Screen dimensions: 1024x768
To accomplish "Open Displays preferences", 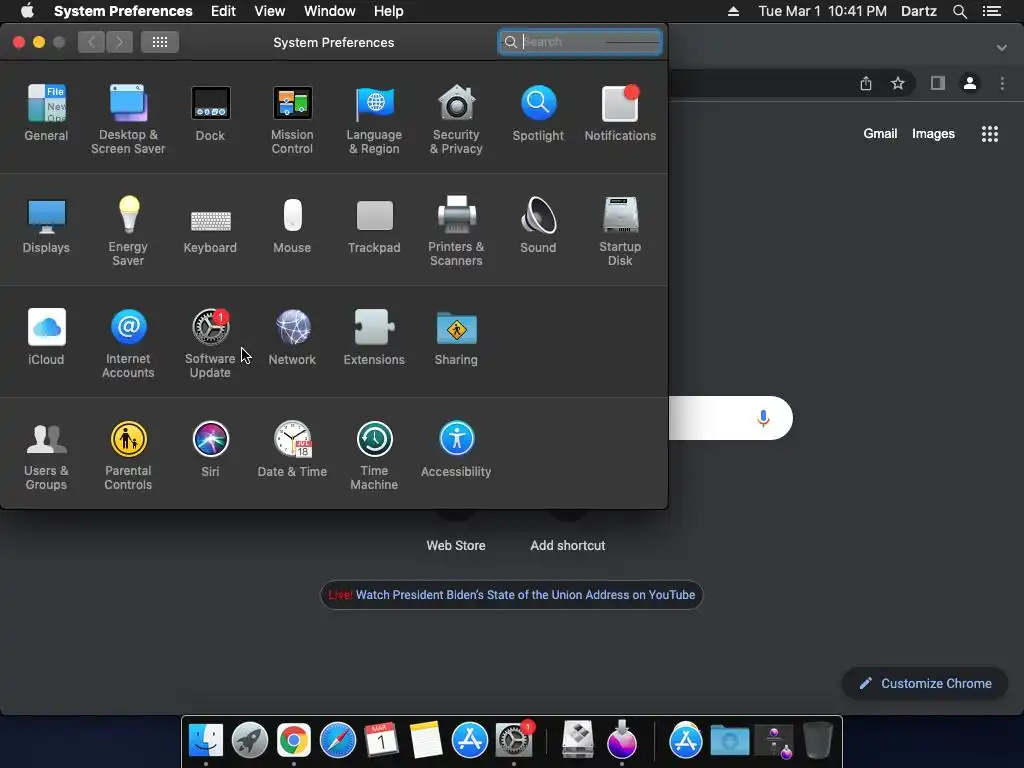I will [x=46, y=225].
